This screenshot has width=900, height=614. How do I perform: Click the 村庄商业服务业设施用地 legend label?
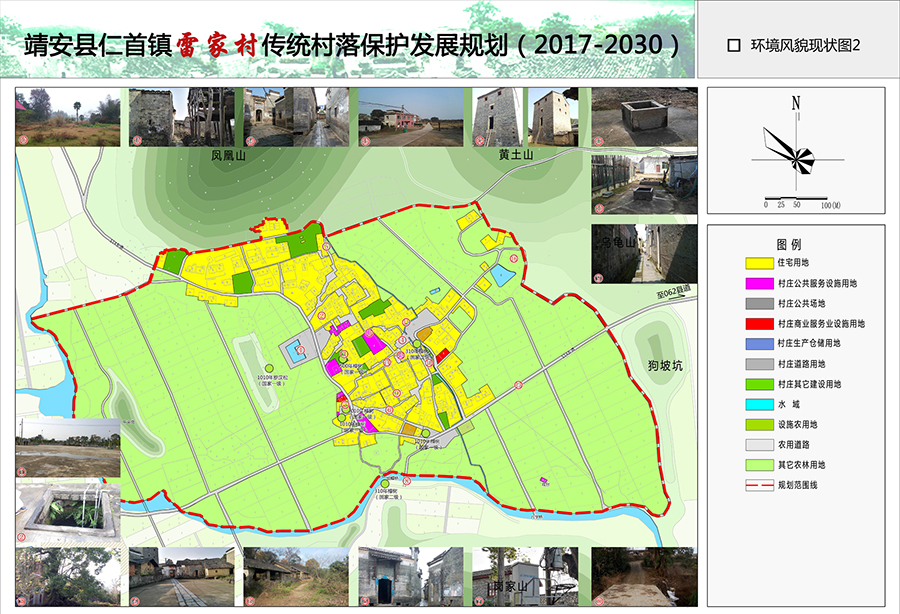pos(821,324)
